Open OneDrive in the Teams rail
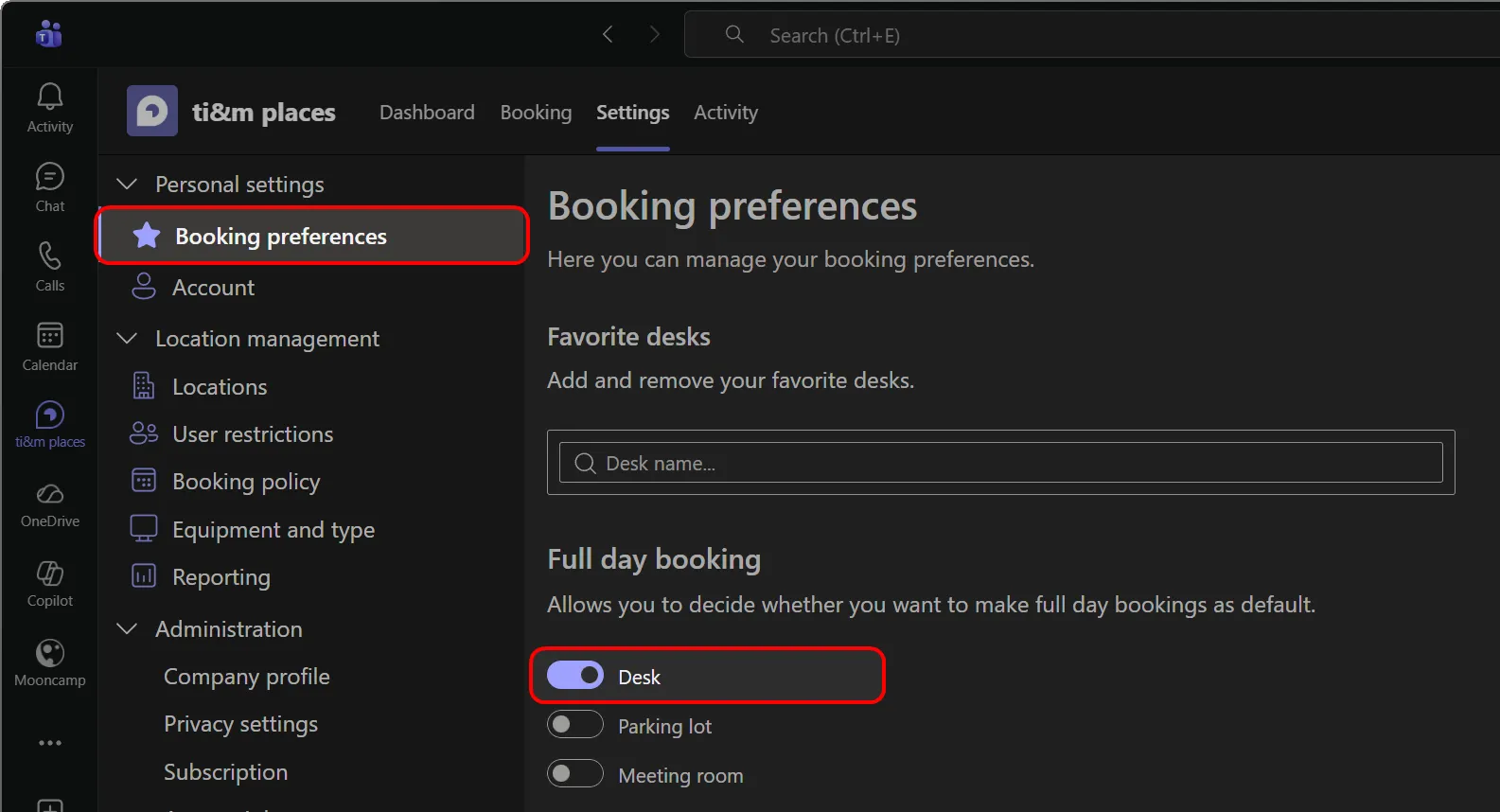 click(50, 505)
